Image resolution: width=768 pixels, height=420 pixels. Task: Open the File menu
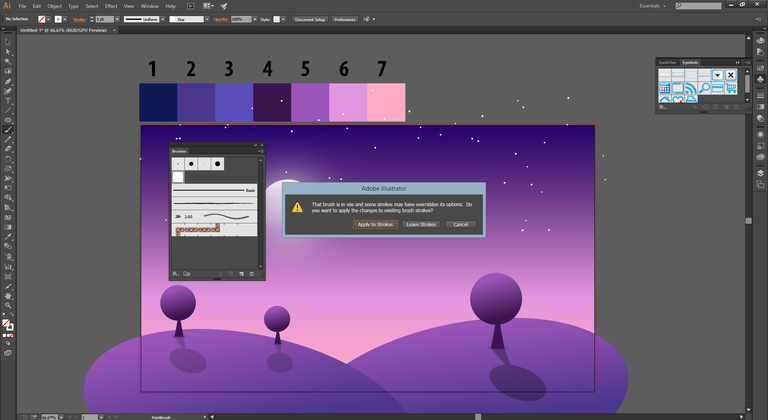coord(22,6)
